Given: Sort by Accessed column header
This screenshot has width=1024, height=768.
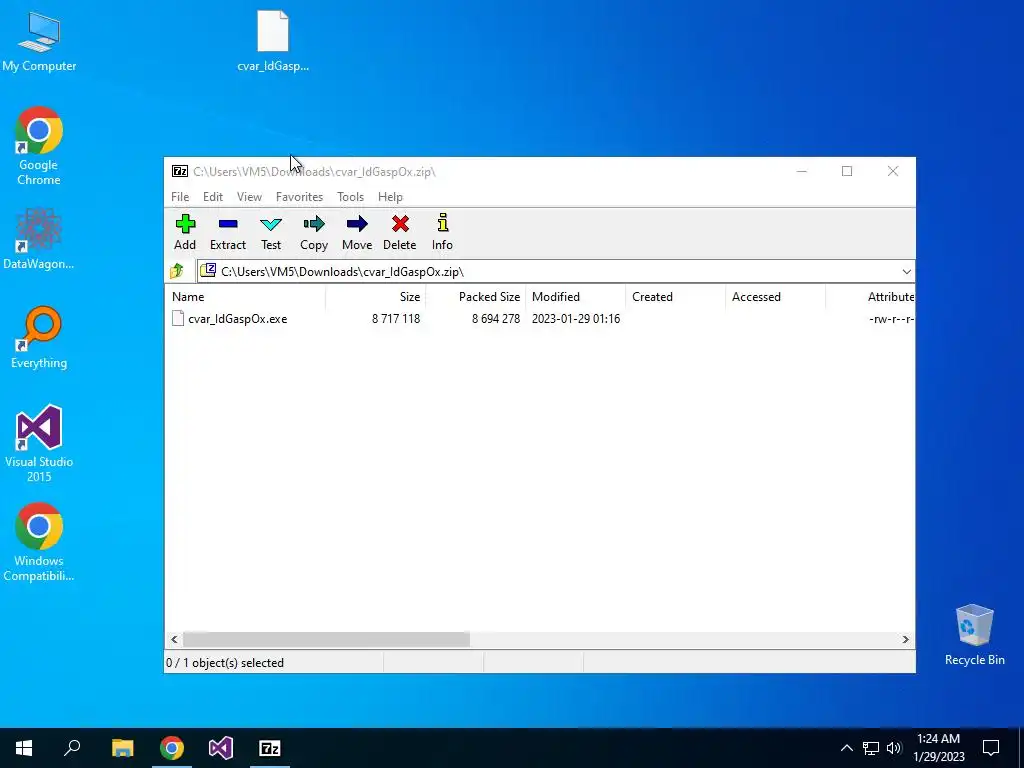Looking at the screenshot, I should 775,296.
